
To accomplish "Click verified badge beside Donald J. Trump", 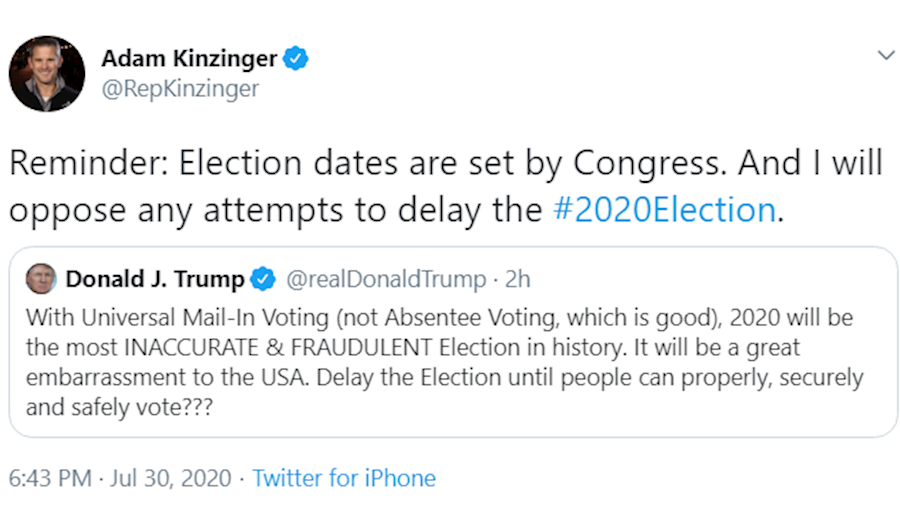I will coord(263,279).
